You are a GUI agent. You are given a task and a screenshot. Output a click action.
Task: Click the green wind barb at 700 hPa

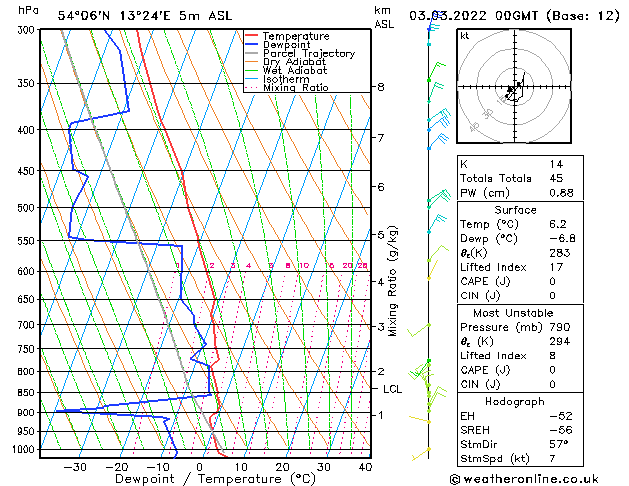[x=419, y=330]
